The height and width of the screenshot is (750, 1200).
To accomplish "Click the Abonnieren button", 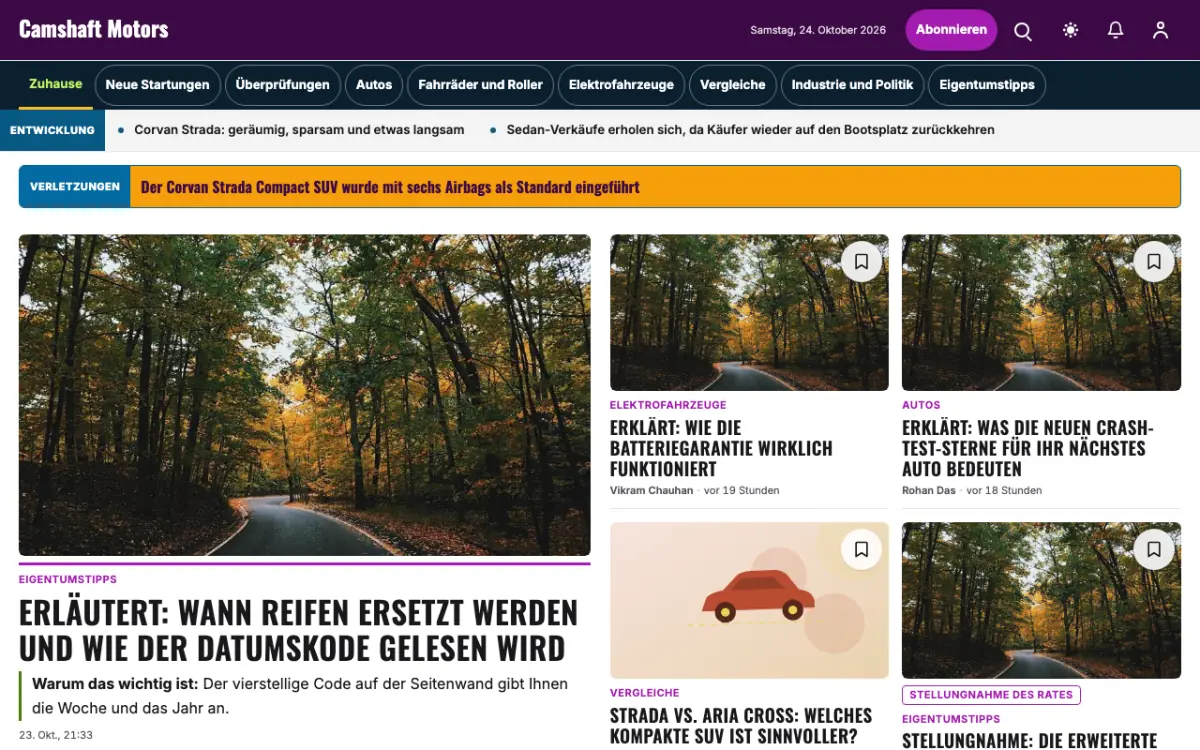I will [951, 30].
